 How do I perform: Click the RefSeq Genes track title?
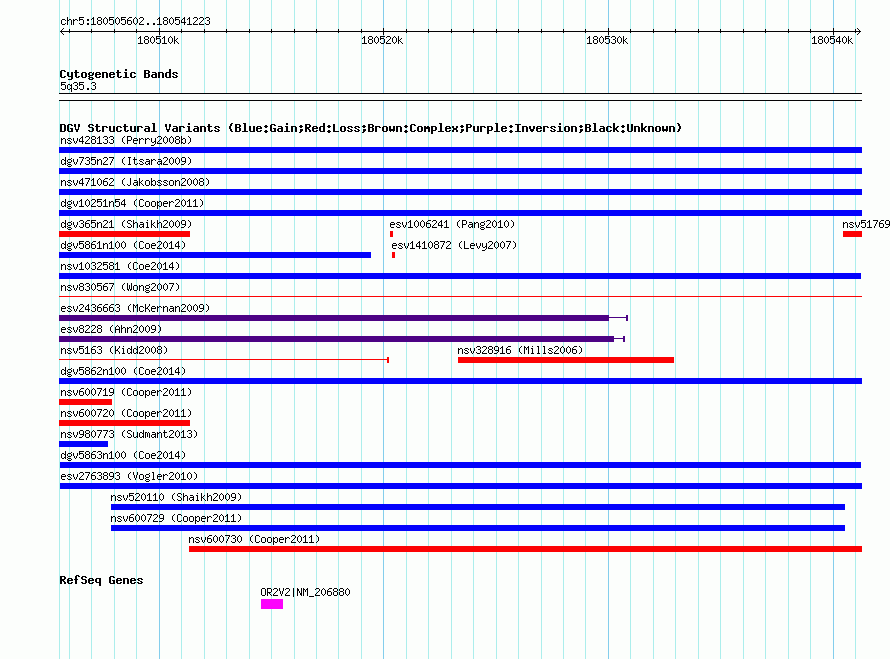pyautogui.click(x=101, y=580)
